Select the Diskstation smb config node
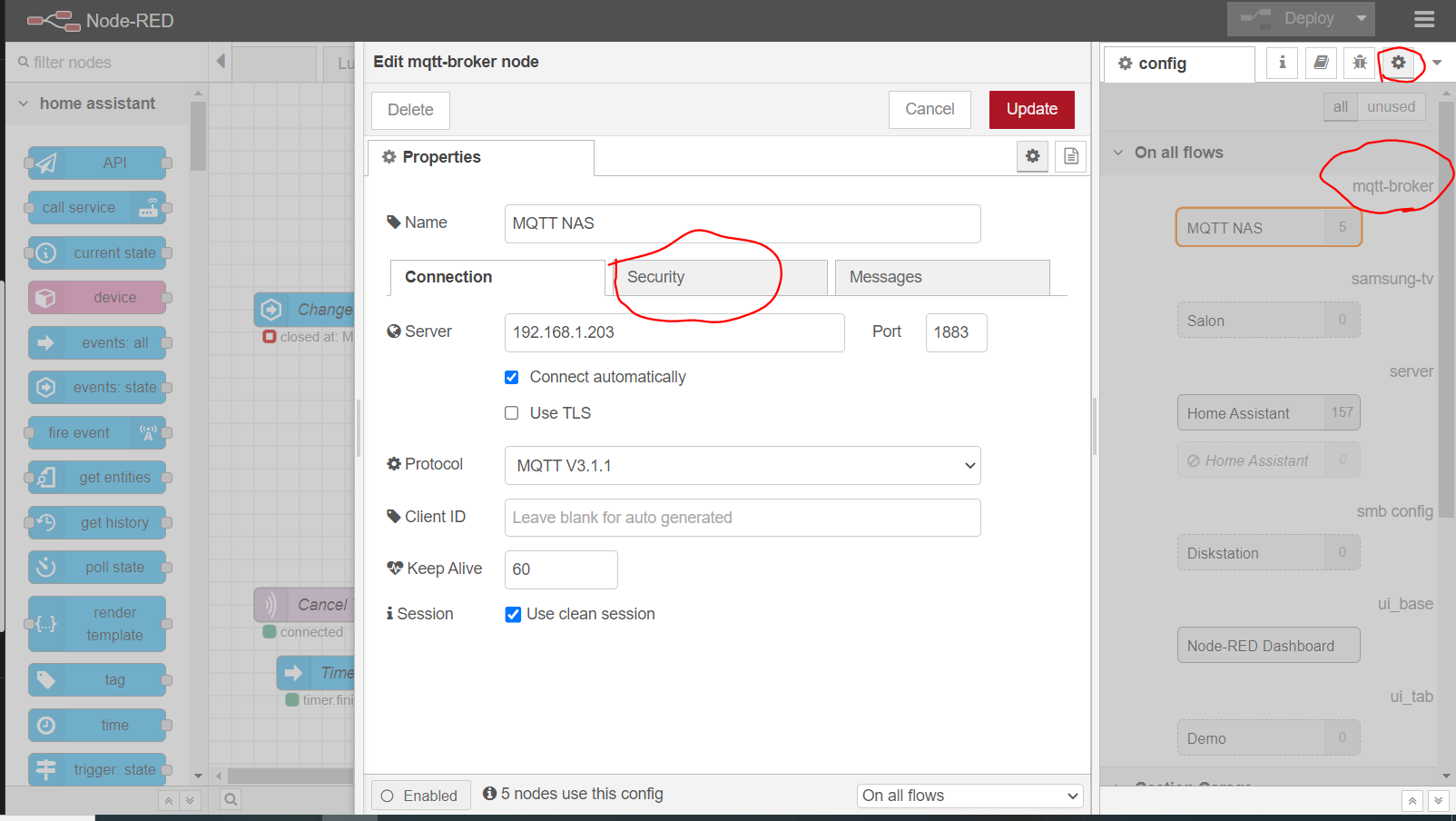The image size is (1456, 821). tap(1268, 553)
